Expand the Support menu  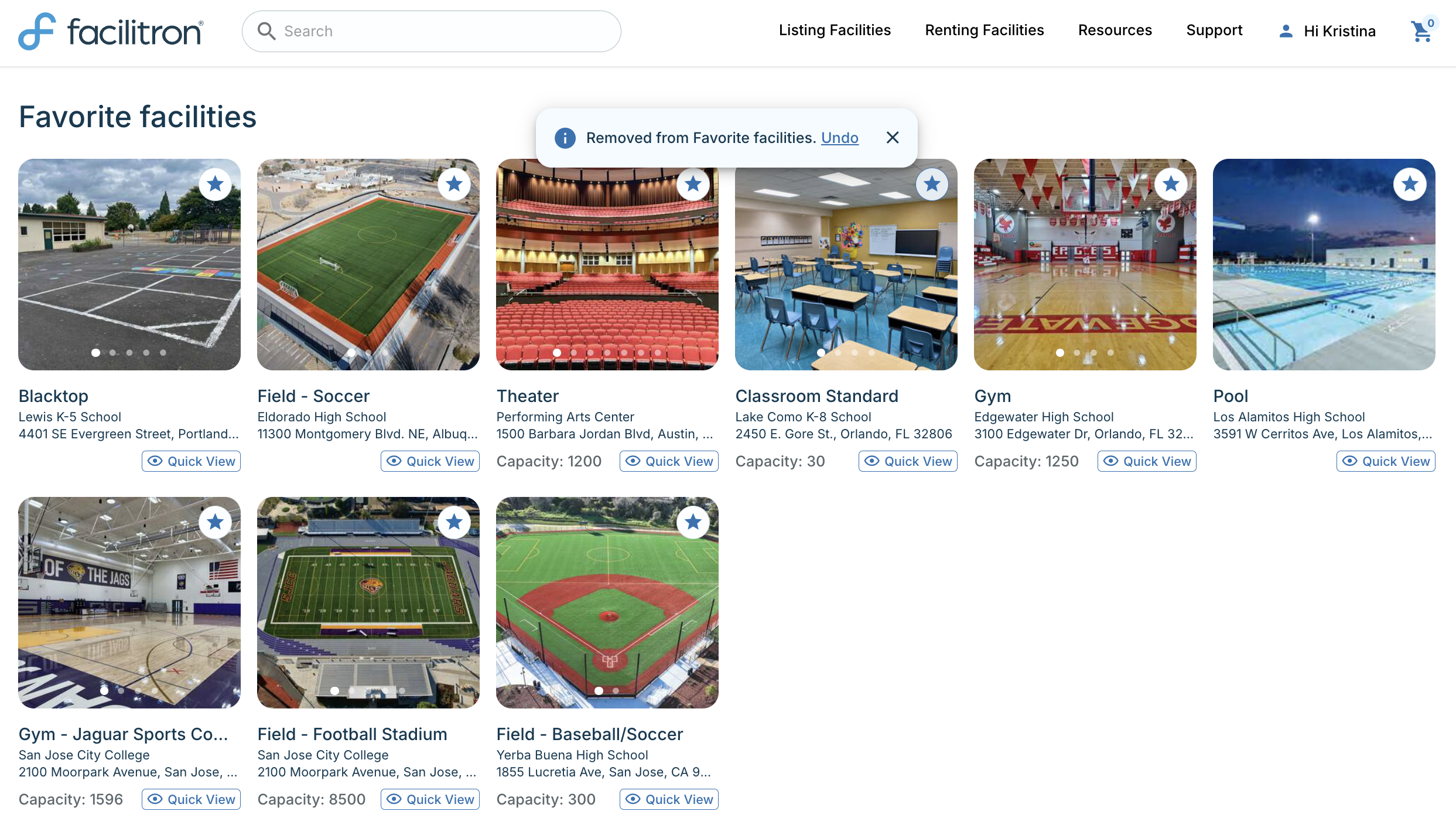pos(1214,30)
